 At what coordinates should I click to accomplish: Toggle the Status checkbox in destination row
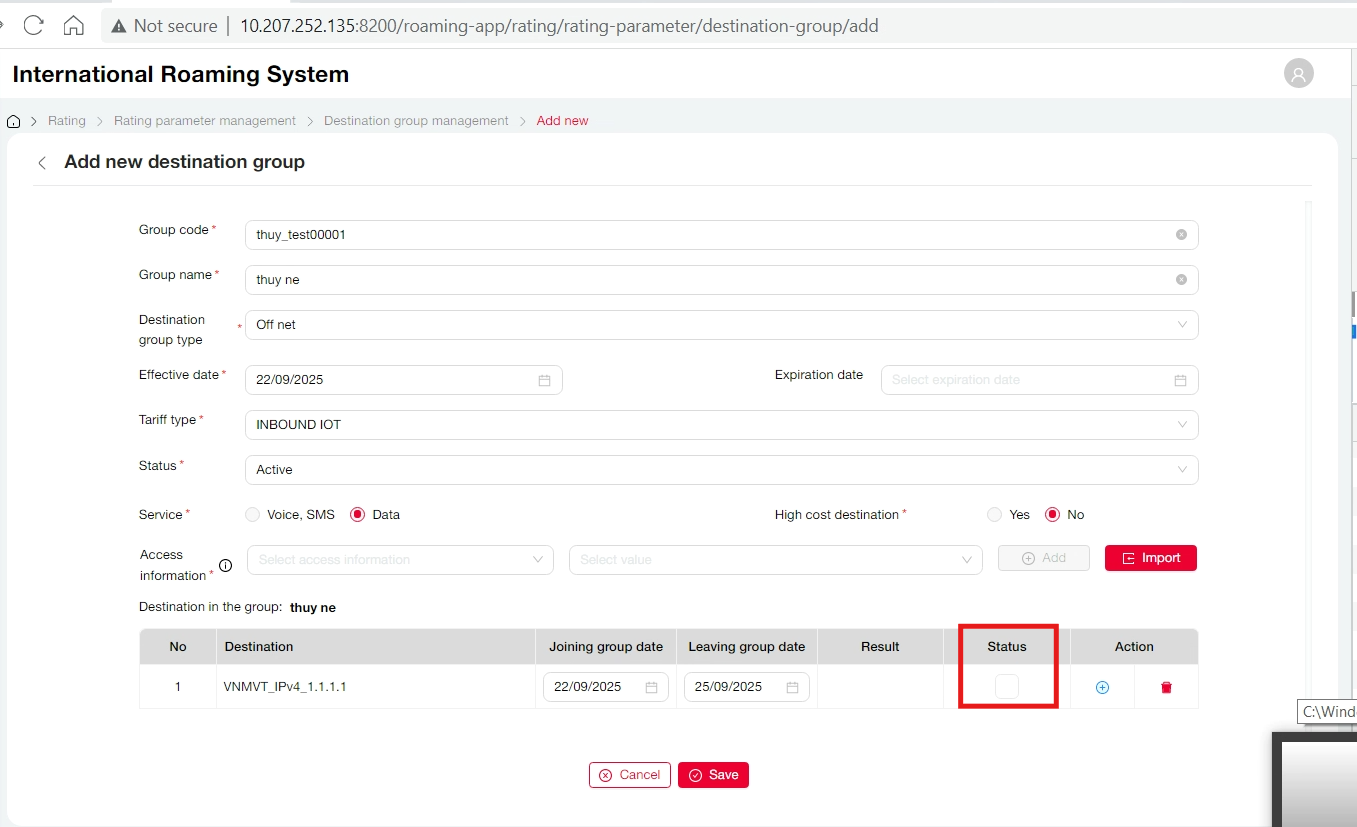coord(1006,686)
